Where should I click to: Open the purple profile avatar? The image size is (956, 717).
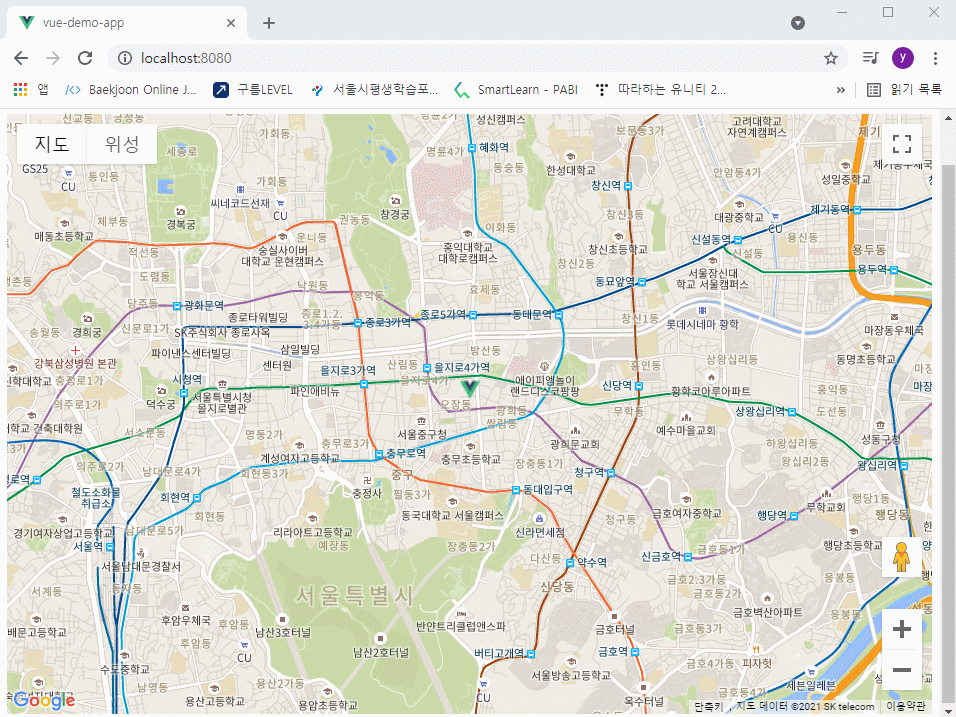pos(902,58)
